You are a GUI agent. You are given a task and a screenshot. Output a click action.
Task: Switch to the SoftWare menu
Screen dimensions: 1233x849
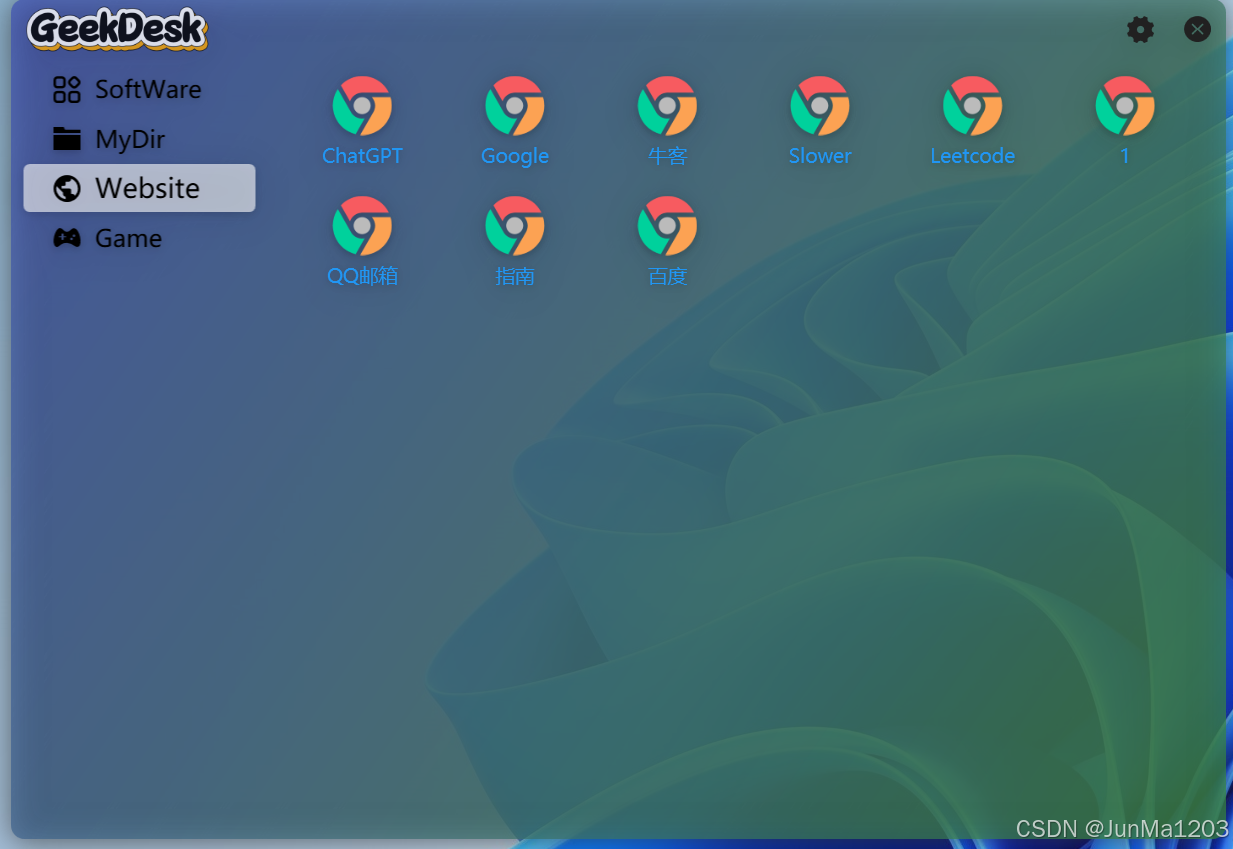[140, 89]
